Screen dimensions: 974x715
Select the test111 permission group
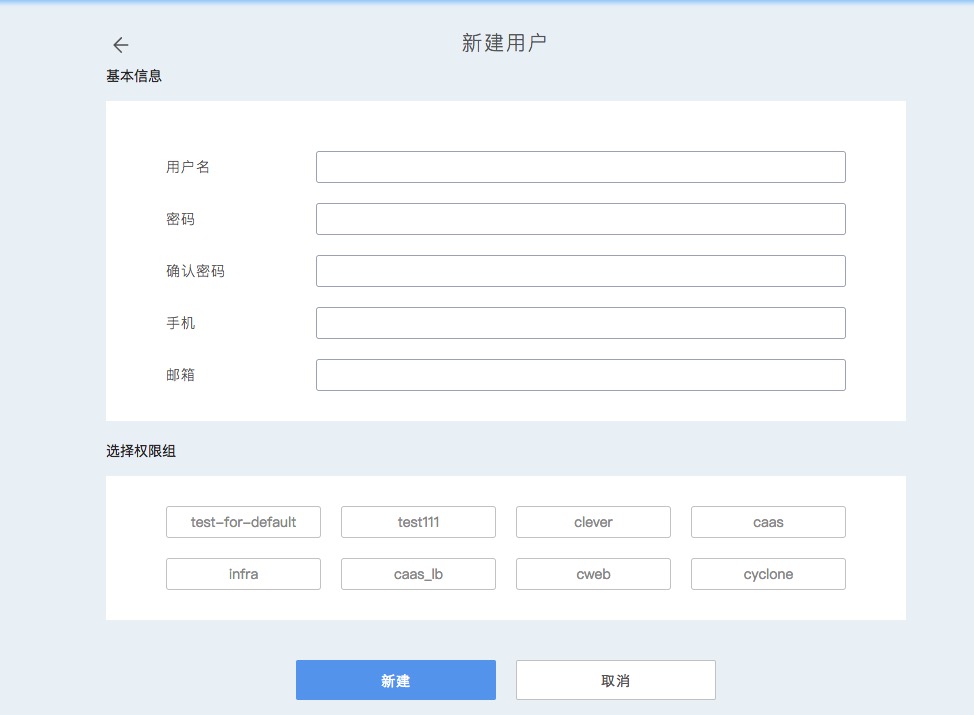click(418, 522)
